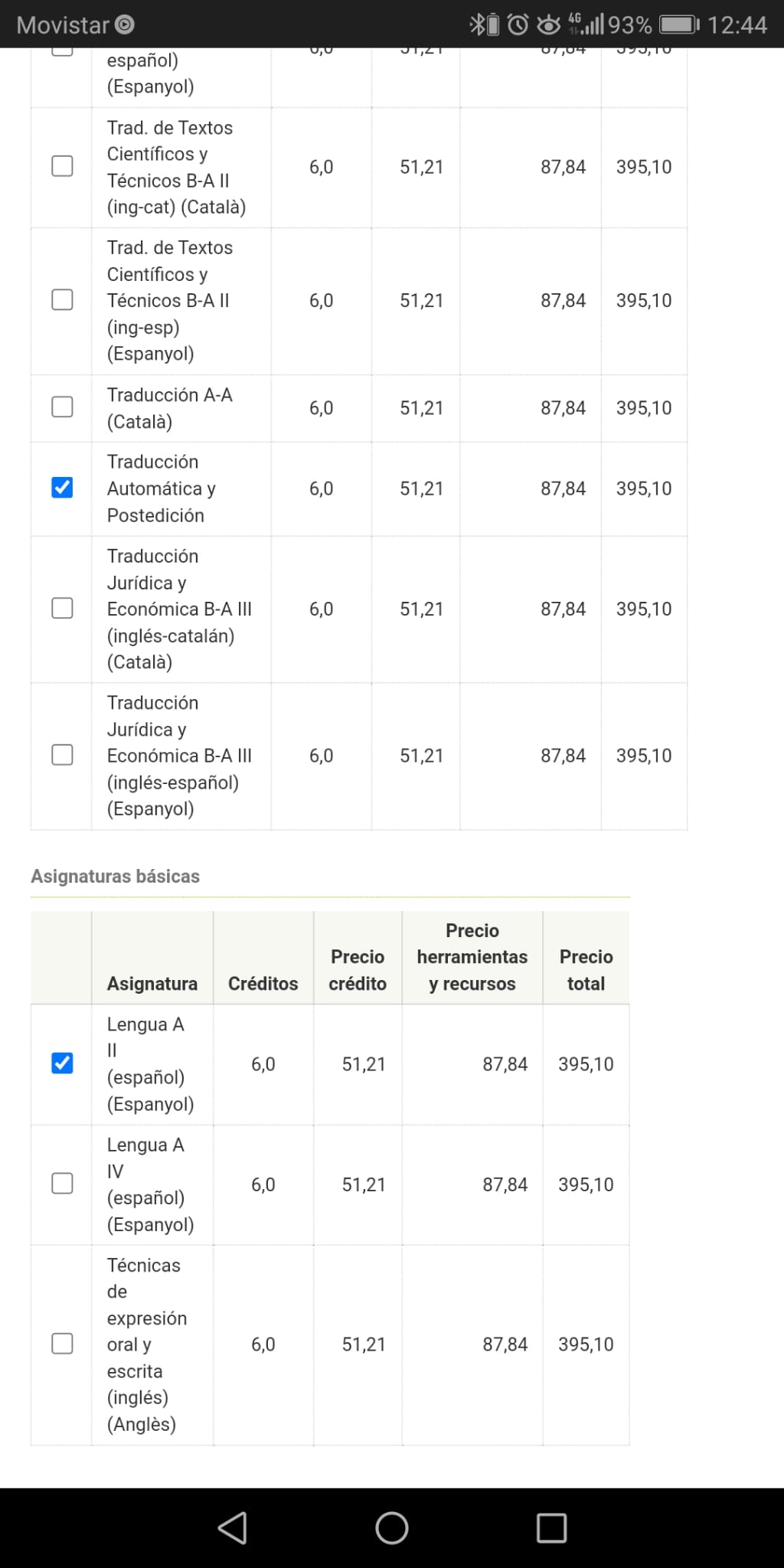Uncheck Lengua A II (español) subject
Viewport: 784px width, 1568px height.
62,1063
